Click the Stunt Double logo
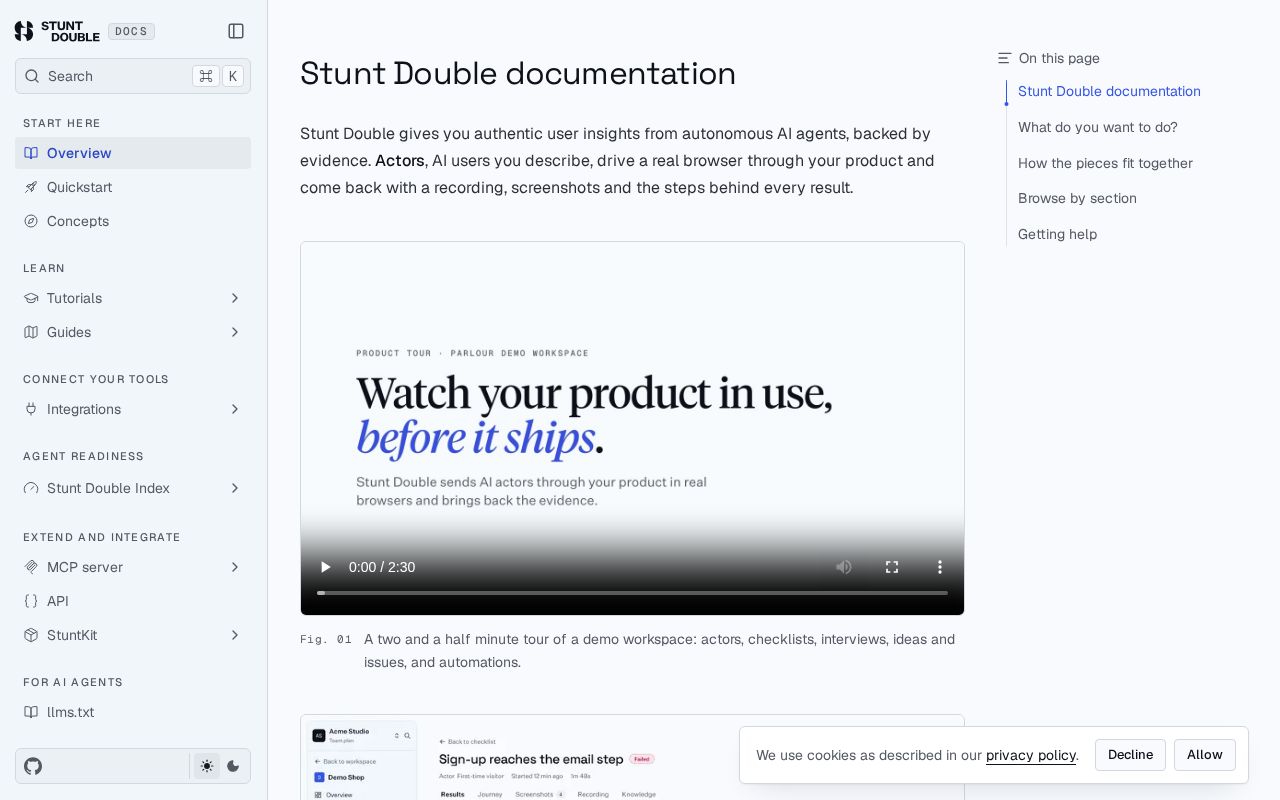This screenshot has height=800, width=1280. pos(57,31)
